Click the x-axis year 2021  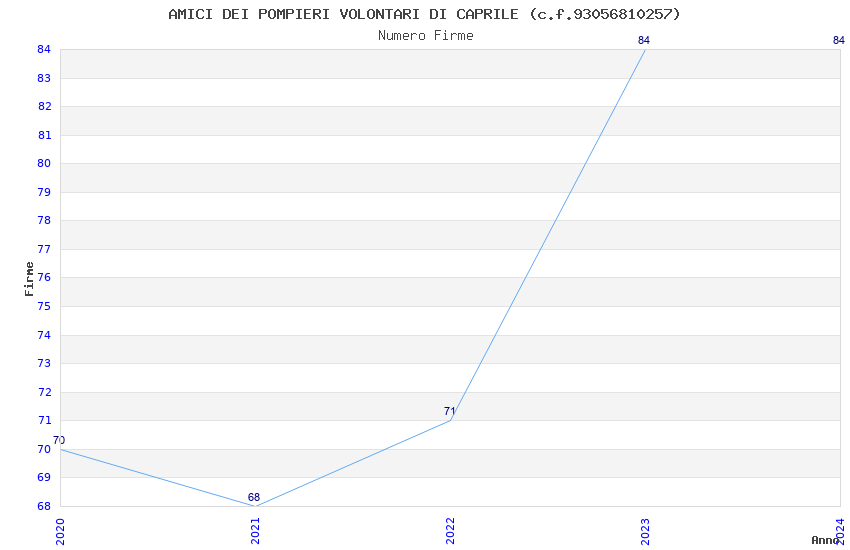(x=255, y=532)
